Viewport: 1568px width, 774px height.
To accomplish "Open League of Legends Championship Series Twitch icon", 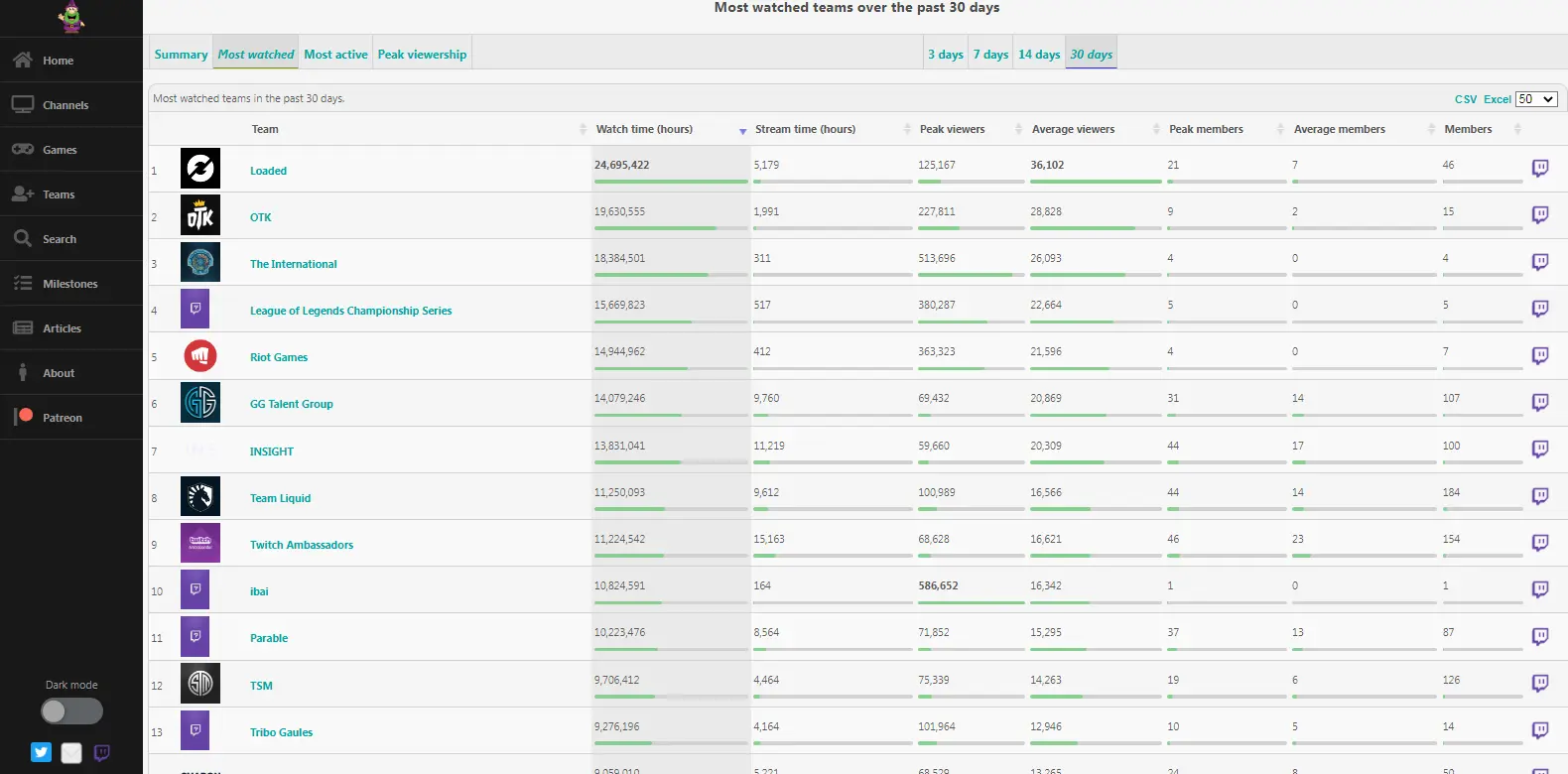I will point(1540,309).
